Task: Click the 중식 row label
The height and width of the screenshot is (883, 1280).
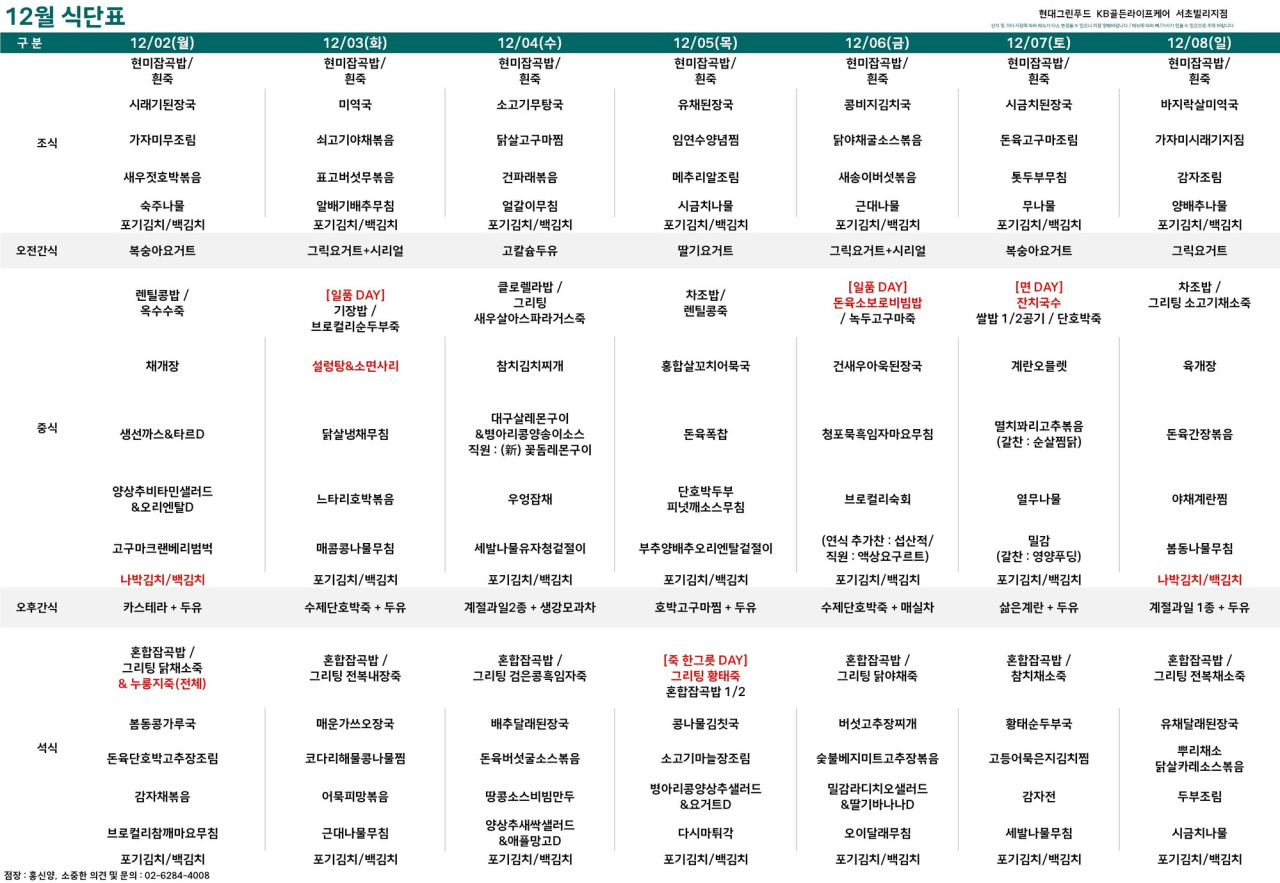Action: tap(47, 428)
